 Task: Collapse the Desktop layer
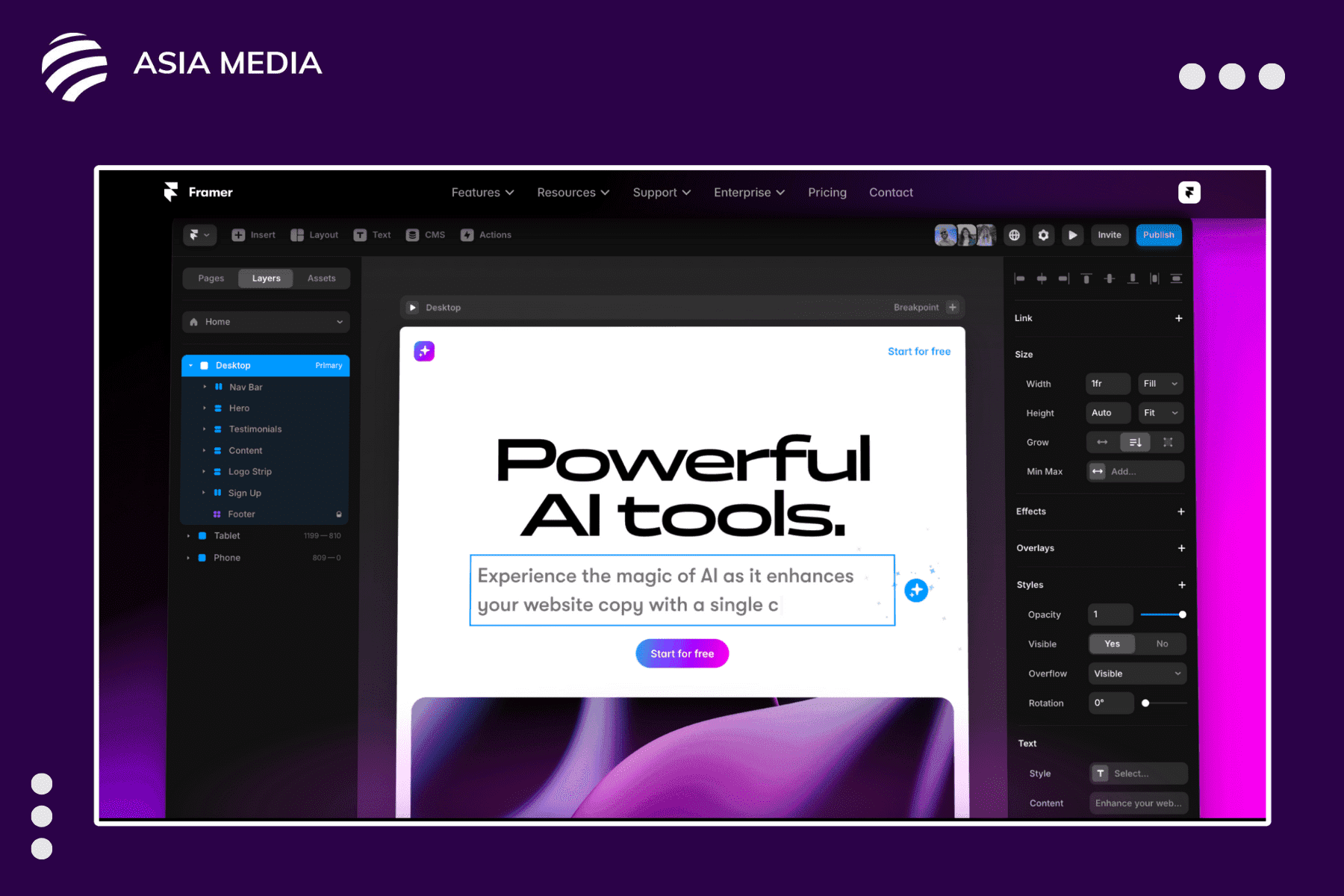[x=191, y=366]
